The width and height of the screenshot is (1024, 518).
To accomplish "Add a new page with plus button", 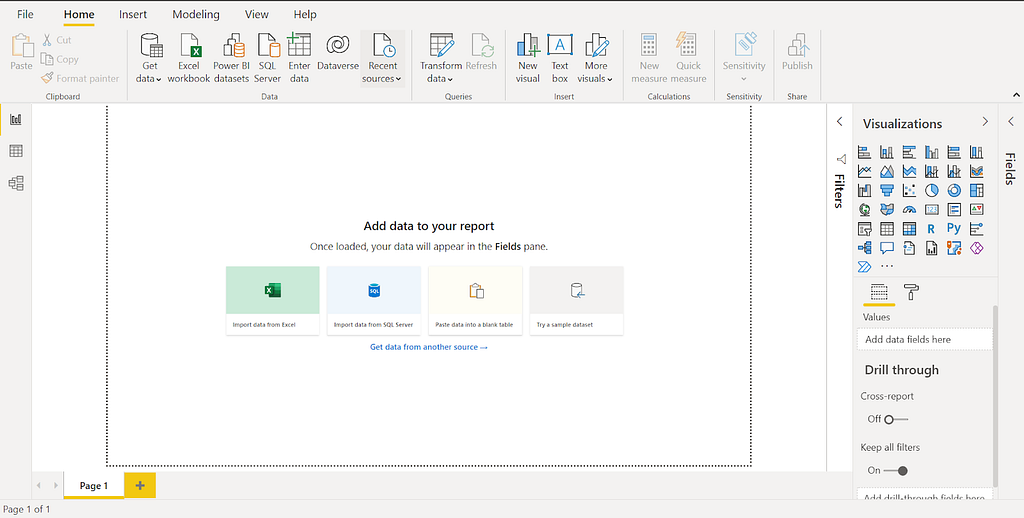I will 140,485.
